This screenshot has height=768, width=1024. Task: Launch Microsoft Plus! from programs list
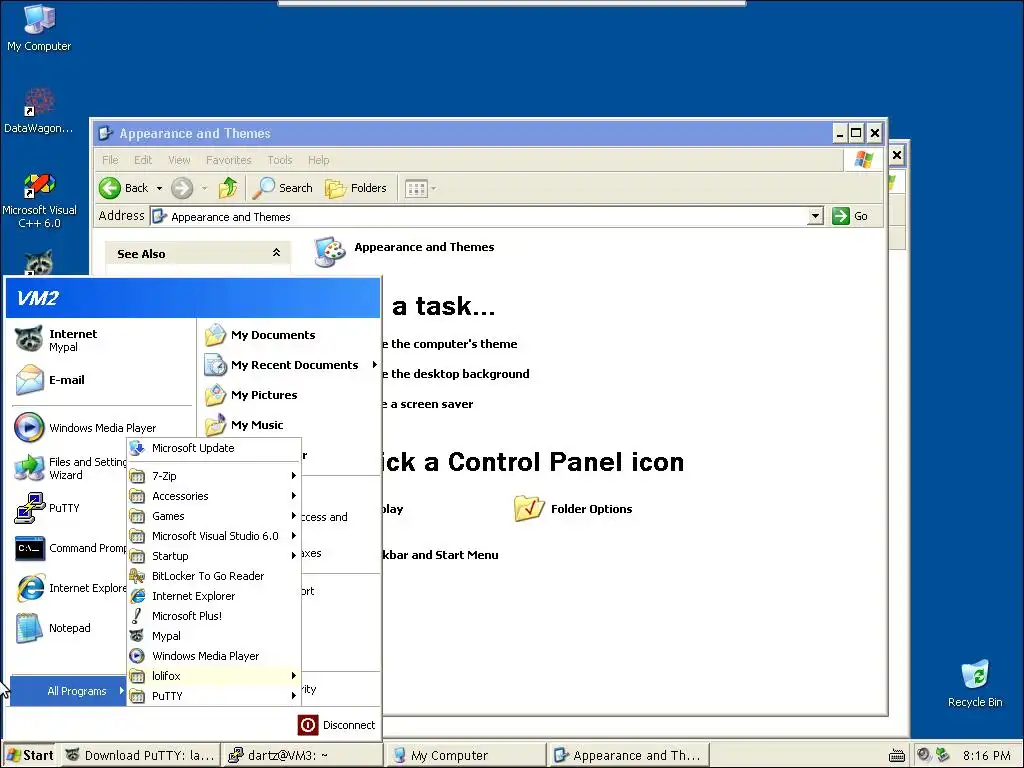coord(214,616)
